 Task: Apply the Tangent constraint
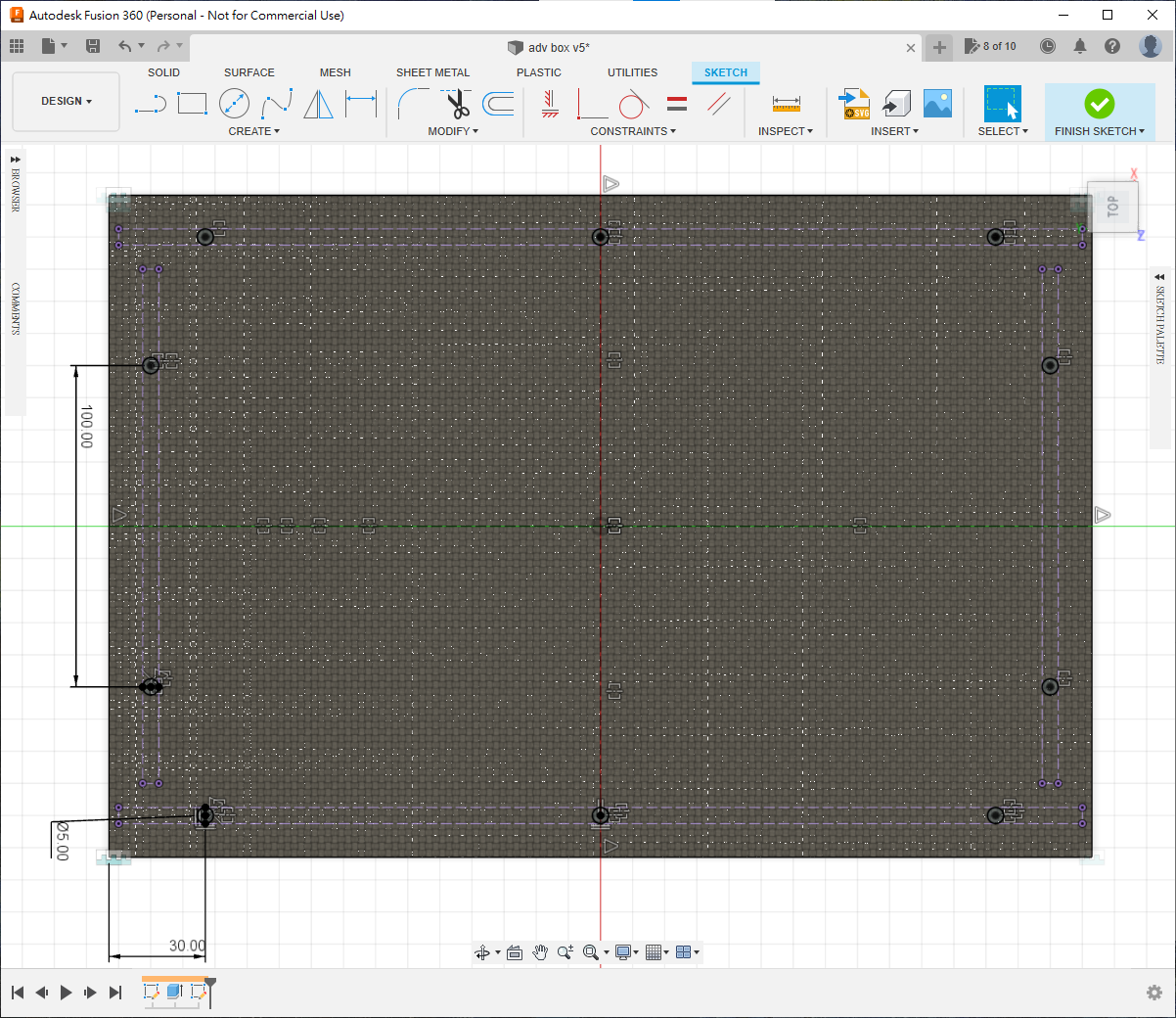[x=633, y=104]
